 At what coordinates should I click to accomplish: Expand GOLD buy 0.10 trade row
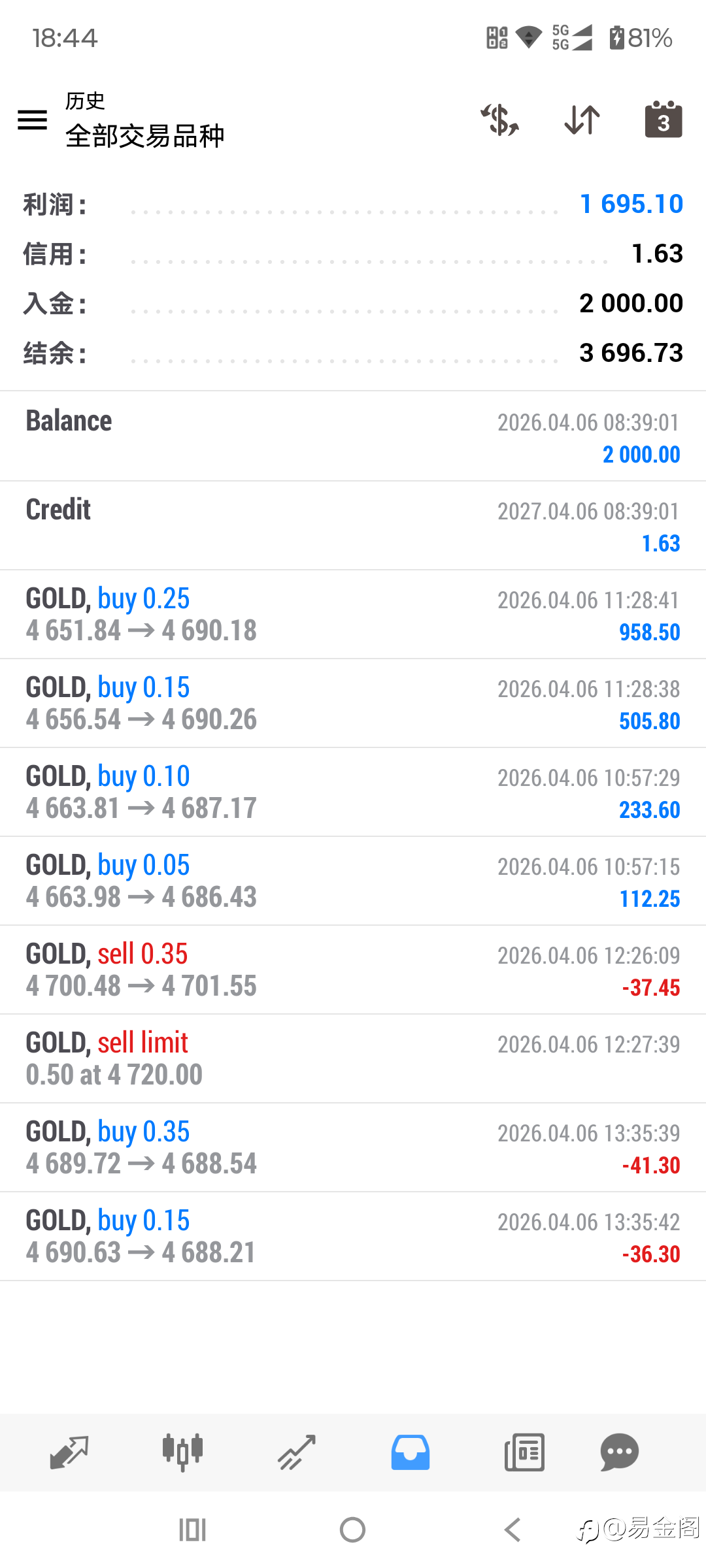pos(353,792)
